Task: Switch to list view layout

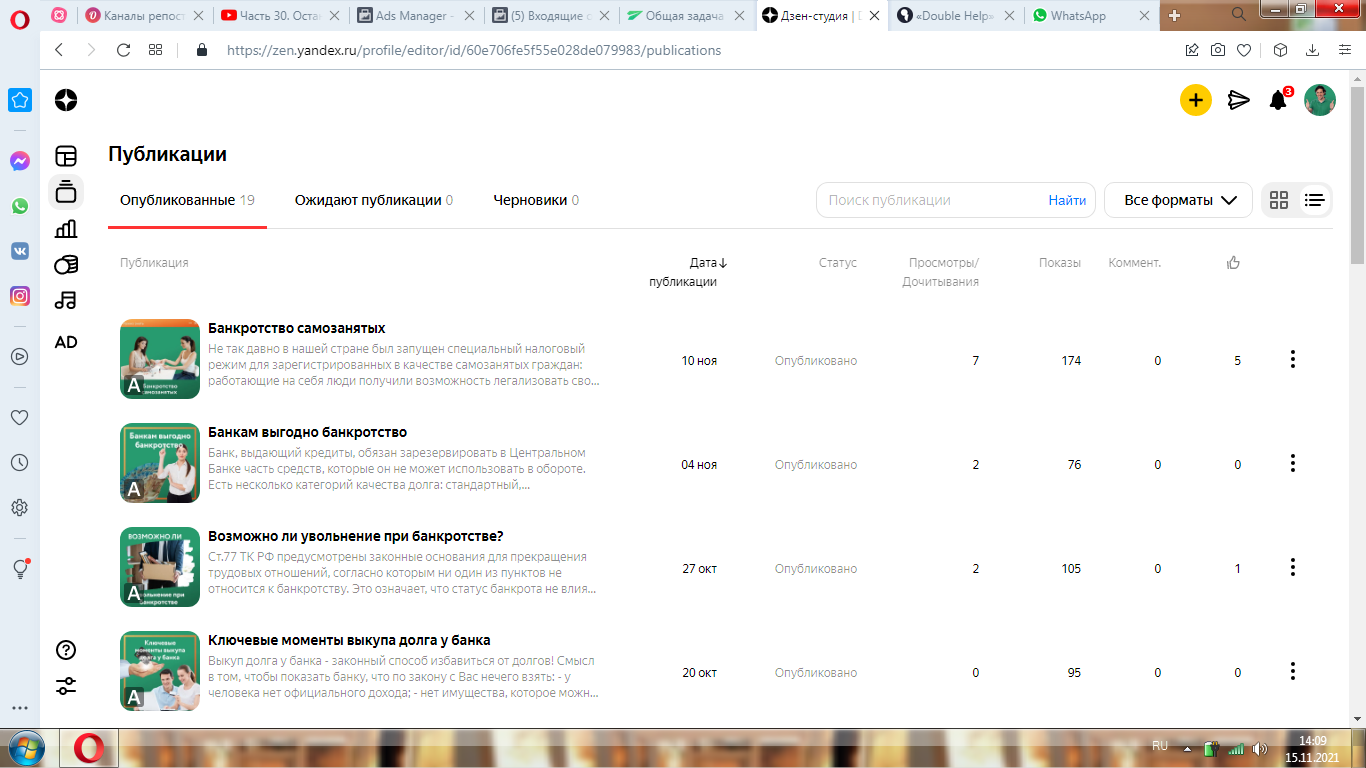Action: [1314, 200]
